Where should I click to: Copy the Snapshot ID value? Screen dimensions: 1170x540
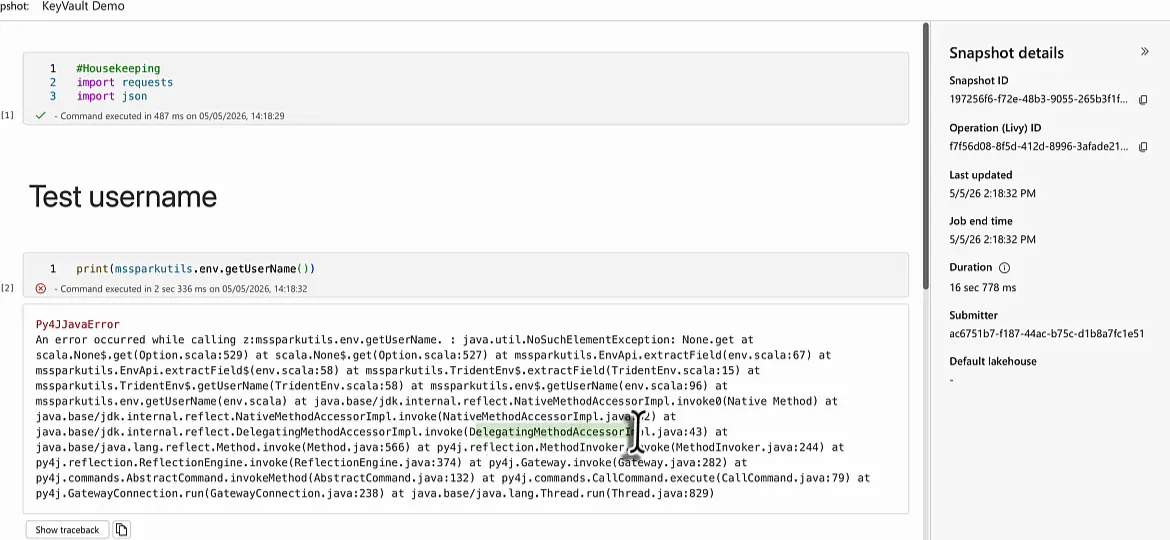point(1142,100)
